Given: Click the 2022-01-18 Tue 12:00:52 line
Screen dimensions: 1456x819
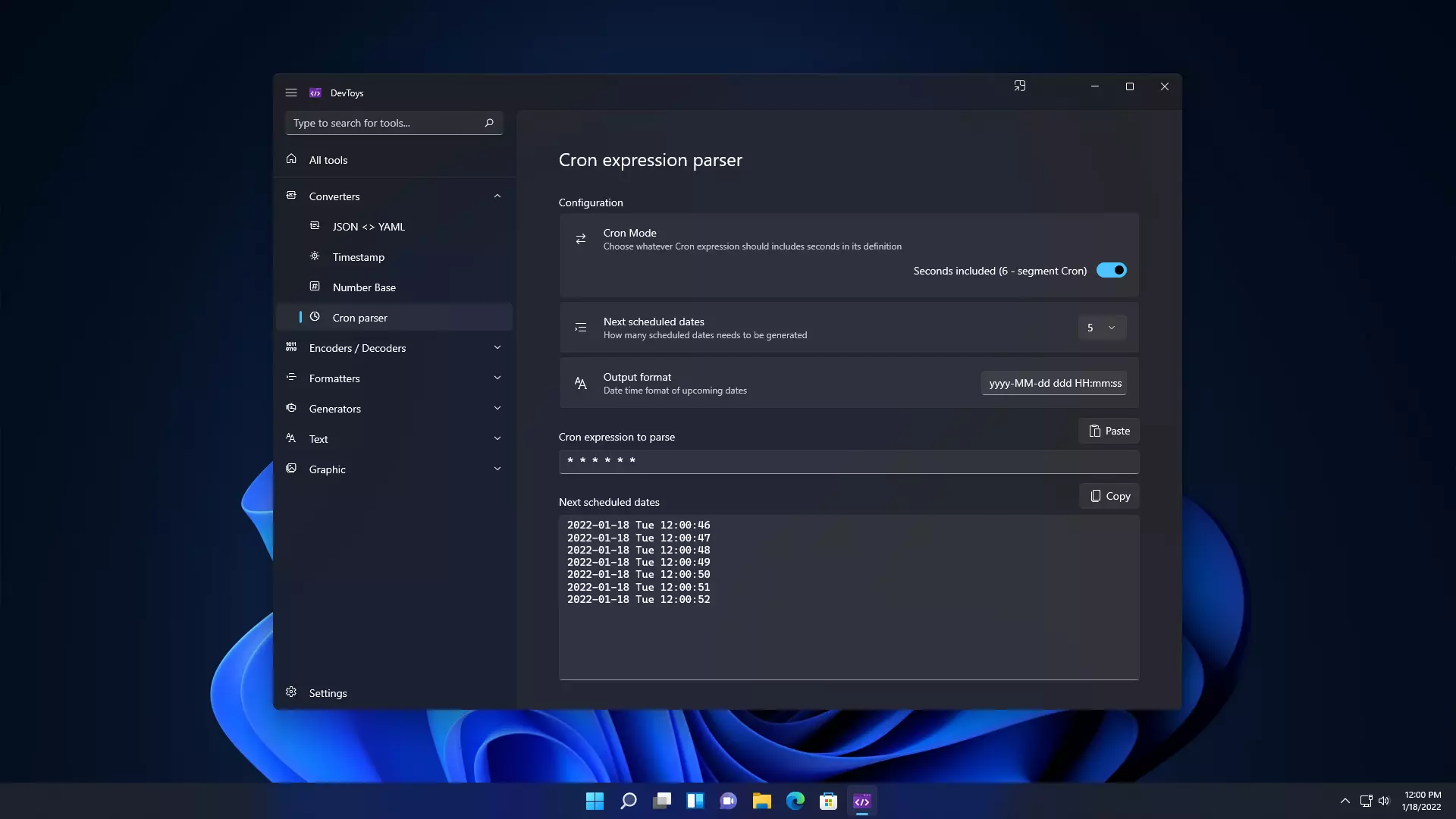Looking at the screenshot, I should 639,599.
